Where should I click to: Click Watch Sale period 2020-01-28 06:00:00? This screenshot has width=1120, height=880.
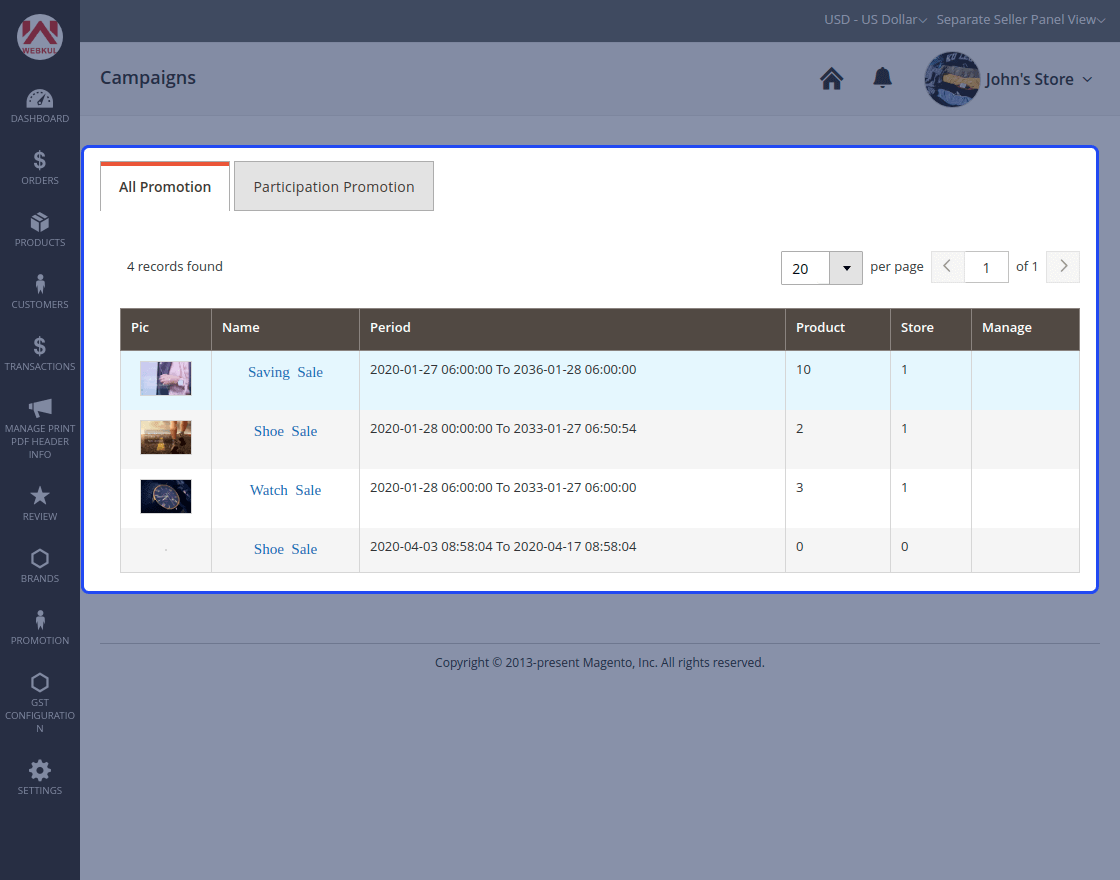tap(503, 488)
